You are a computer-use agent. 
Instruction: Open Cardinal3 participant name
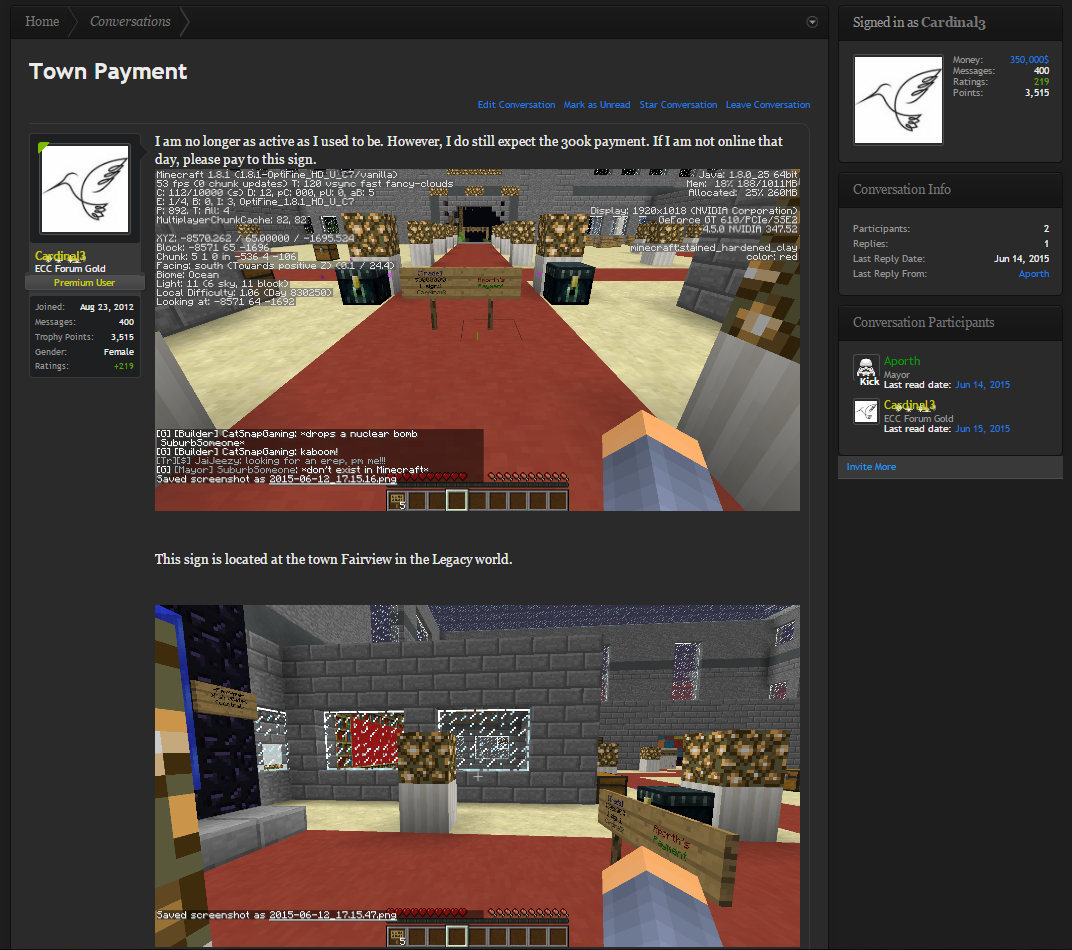coord(909,405)
